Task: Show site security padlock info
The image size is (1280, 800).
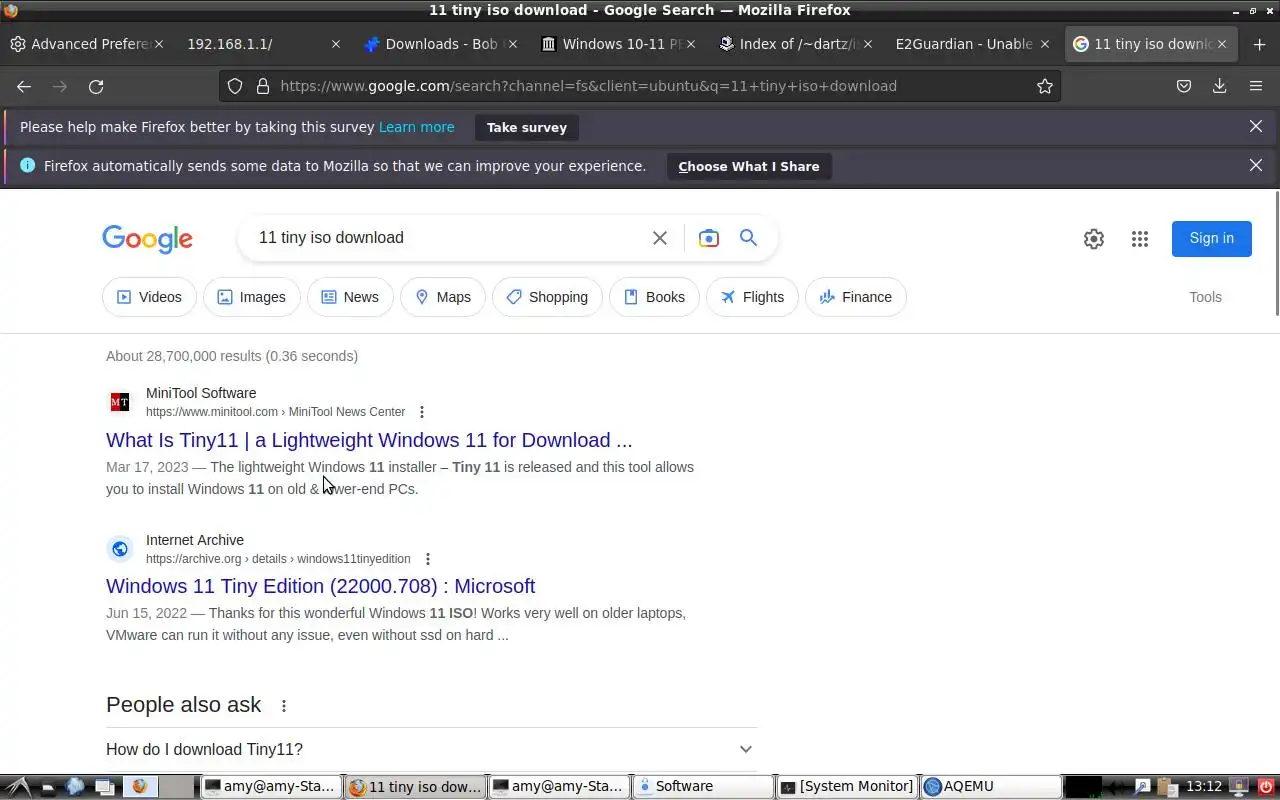Action: pyautogui.click(x=263, y=86)
